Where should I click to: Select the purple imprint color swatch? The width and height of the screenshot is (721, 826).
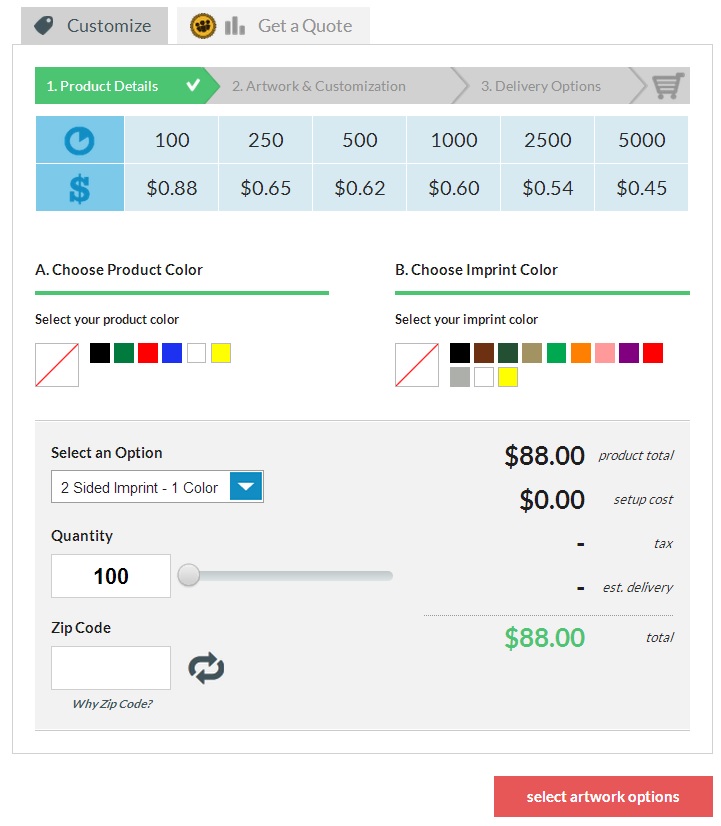pyautogui.click(x=629, y=353)
